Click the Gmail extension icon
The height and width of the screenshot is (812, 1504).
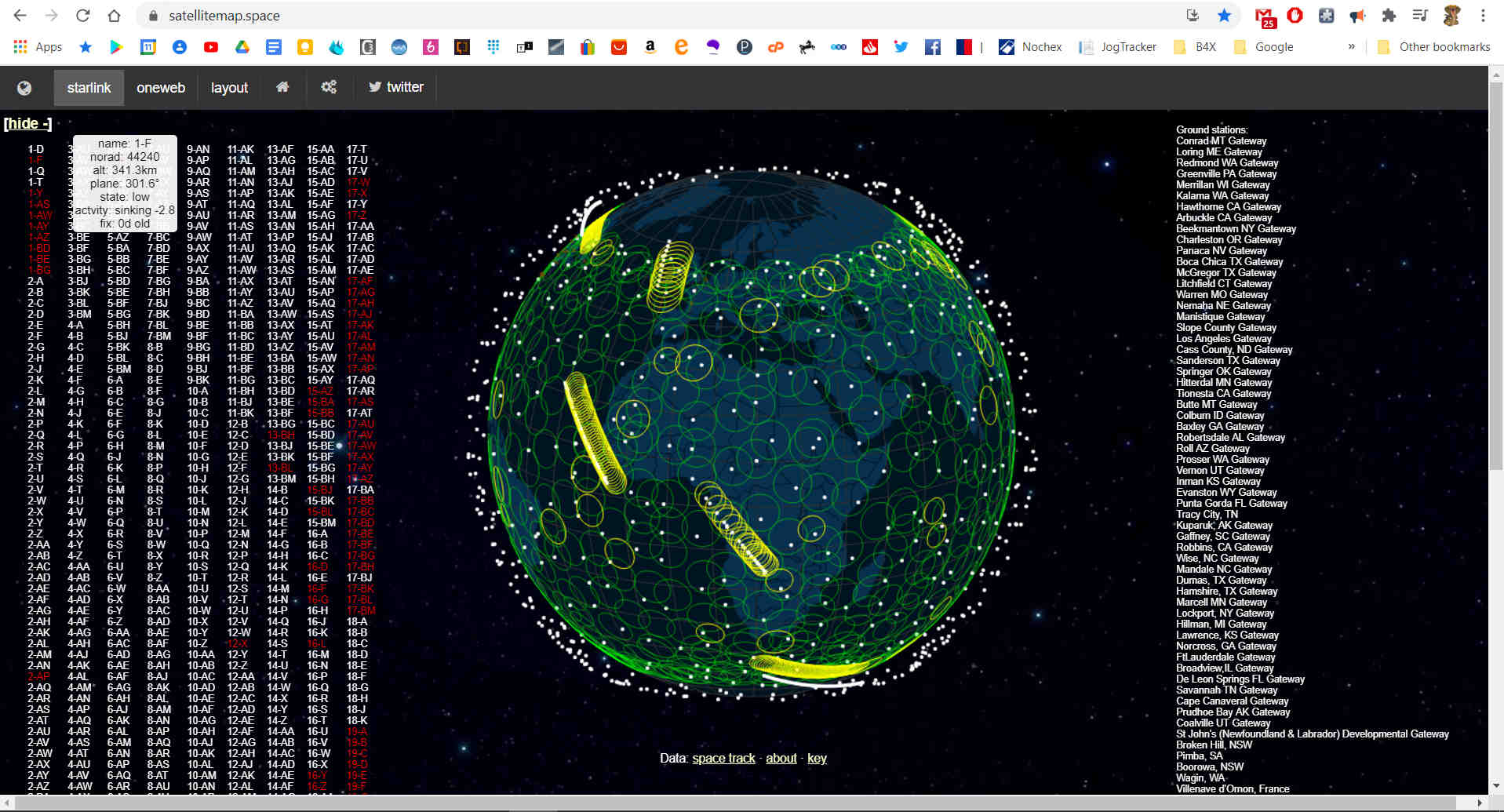point(1264,16)
